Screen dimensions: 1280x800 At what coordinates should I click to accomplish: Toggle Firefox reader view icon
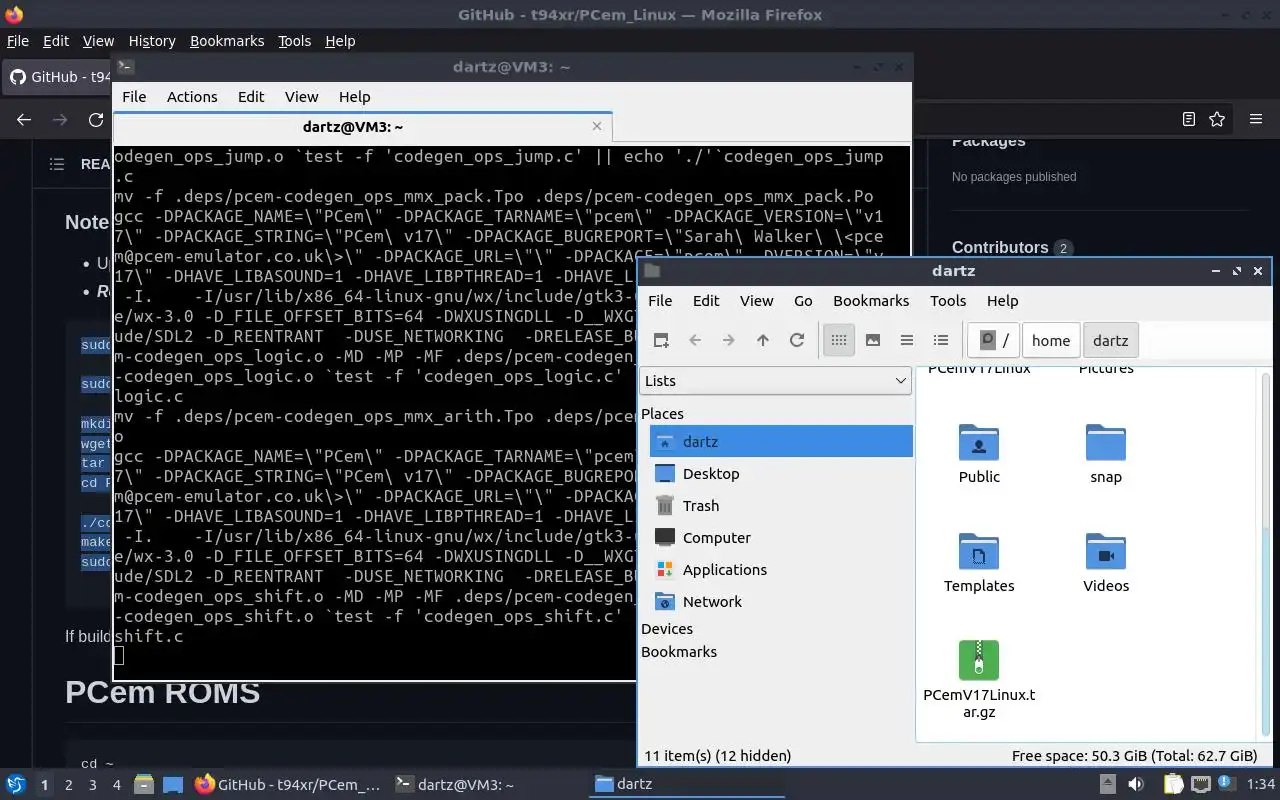[1188, 119]
